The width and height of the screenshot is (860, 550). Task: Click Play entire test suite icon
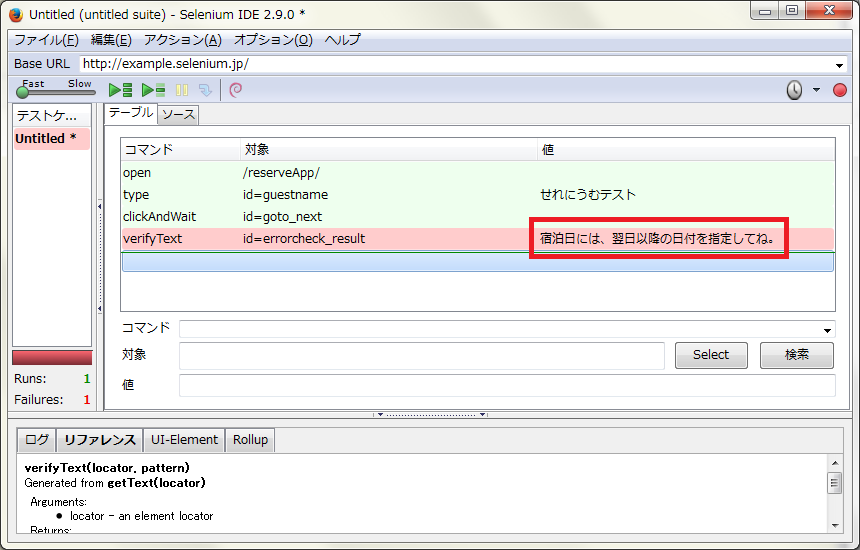(x=120, y=90)
